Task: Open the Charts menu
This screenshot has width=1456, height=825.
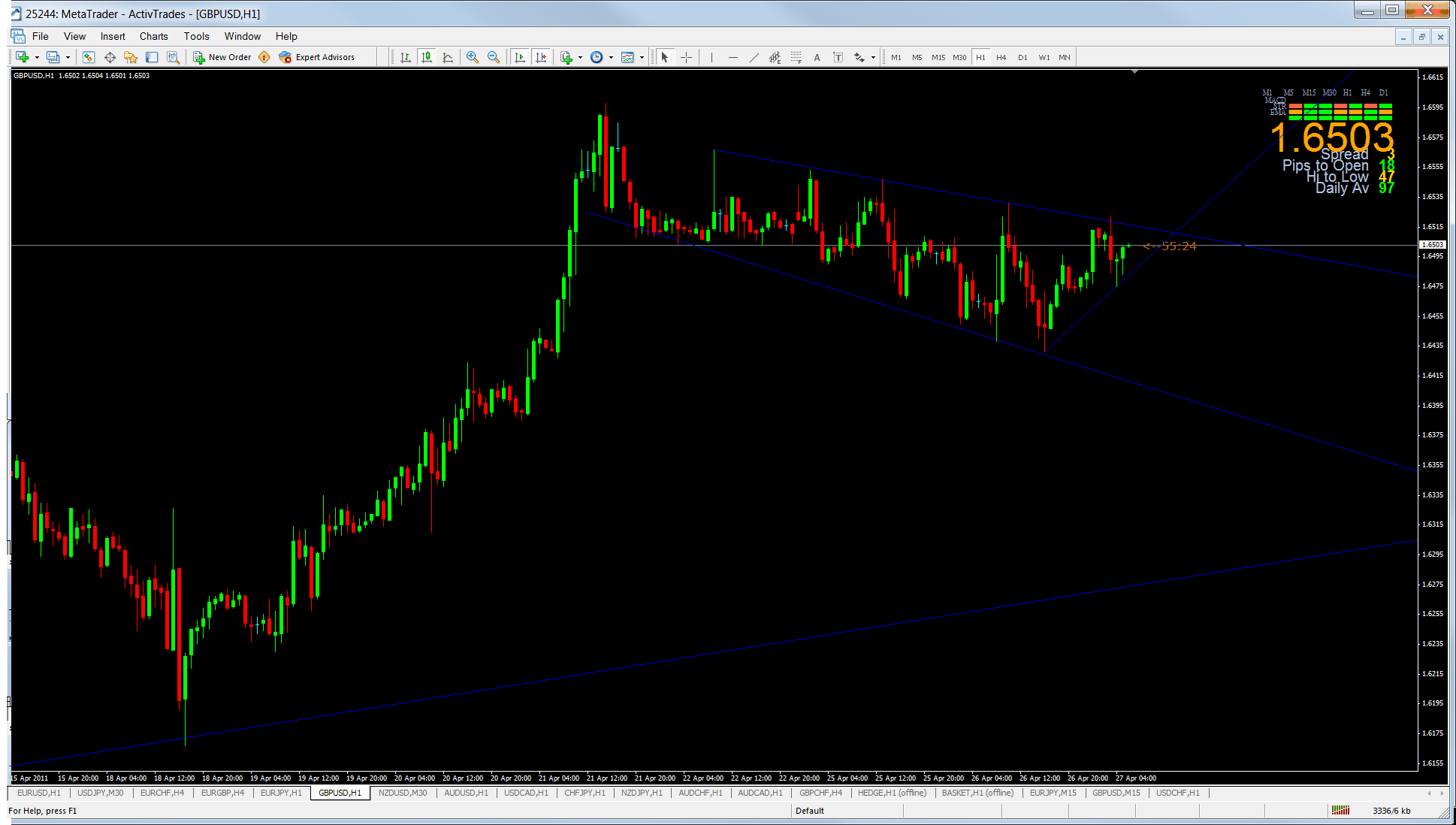Action: pyautogui.click(x=153, y=36)
